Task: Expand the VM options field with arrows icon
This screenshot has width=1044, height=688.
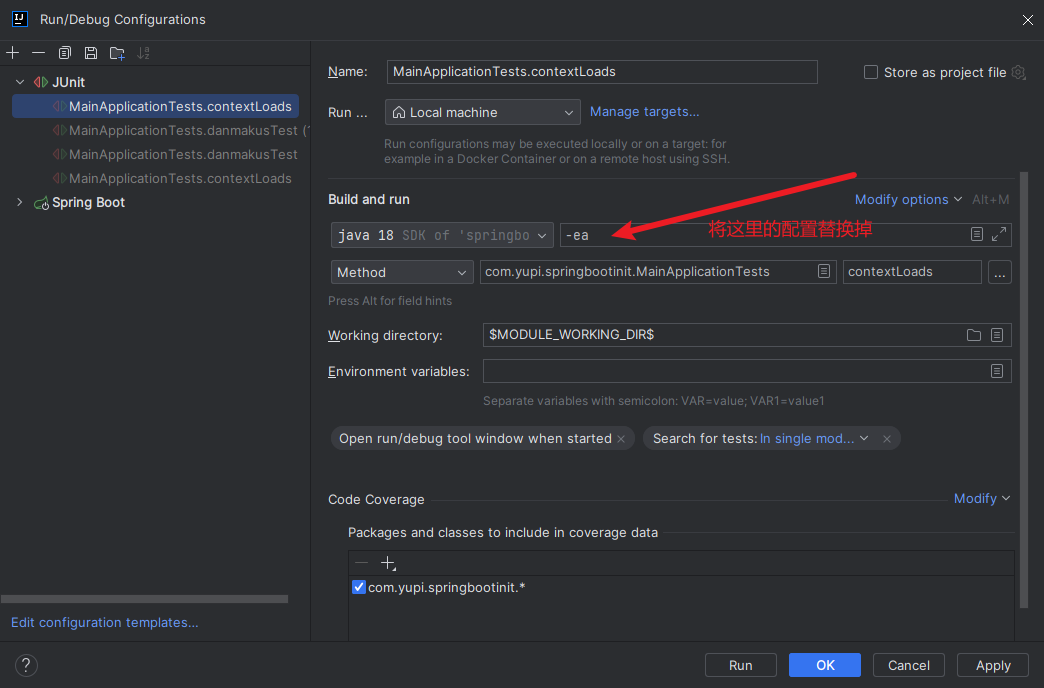Action: pos(999,235)
